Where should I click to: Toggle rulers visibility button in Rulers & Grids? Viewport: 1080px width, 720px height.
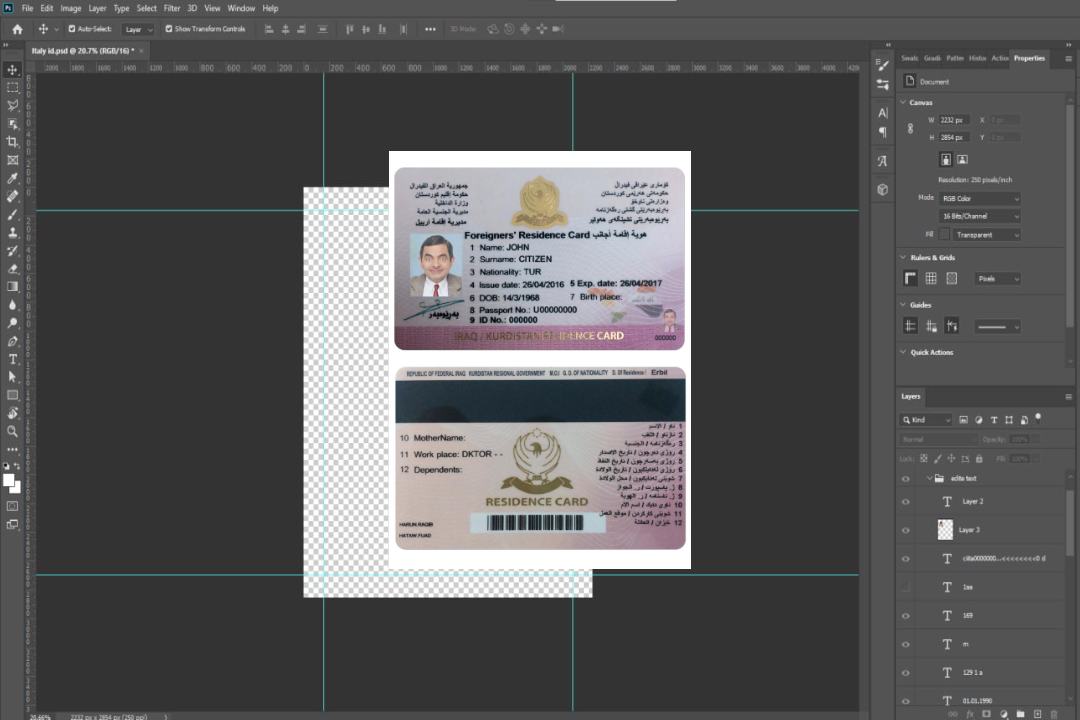coord(910,278)
